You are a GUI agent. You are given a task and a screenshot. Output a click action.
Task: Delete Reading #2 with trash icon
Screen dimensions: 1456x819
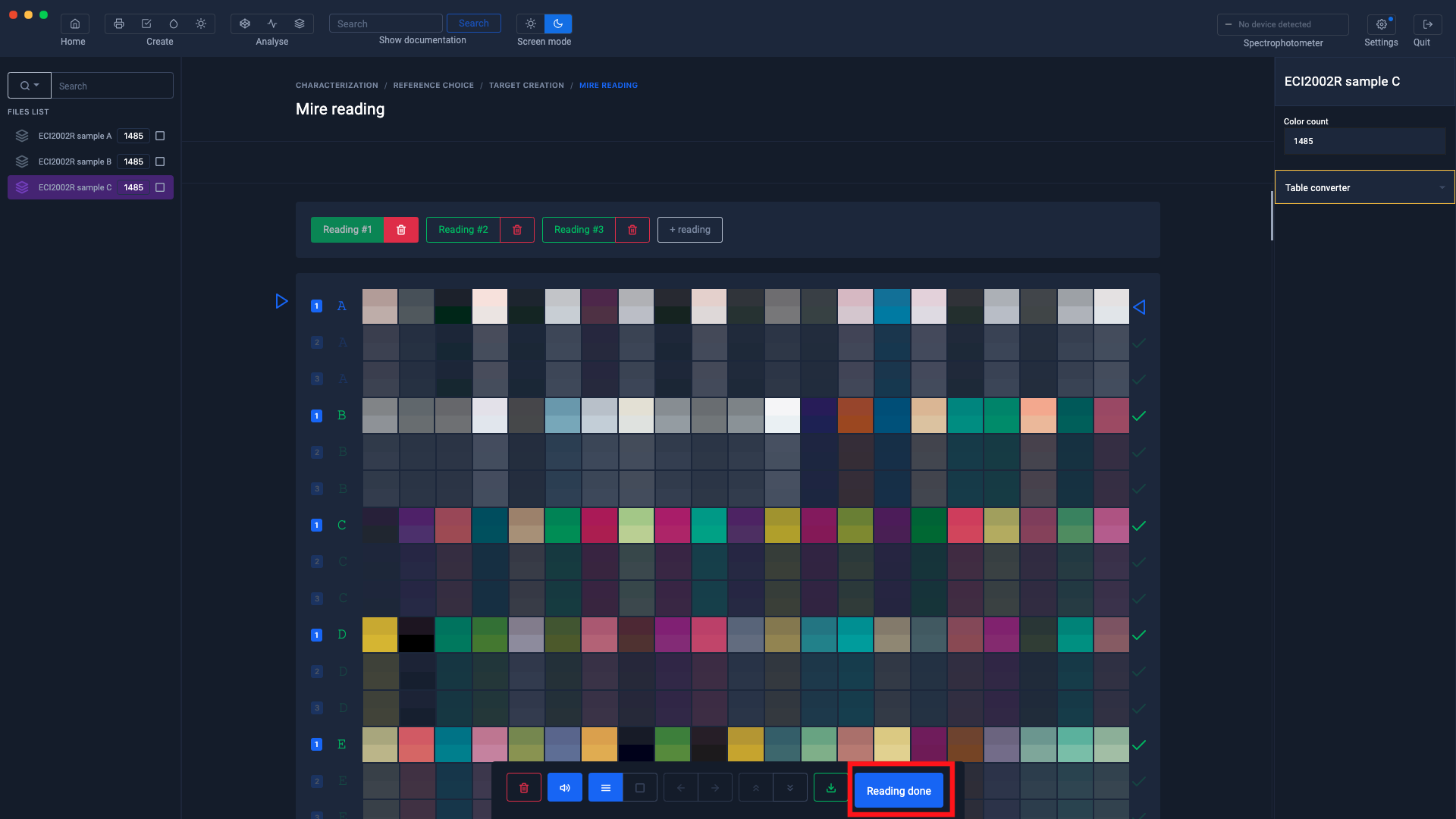pos(517,230)
